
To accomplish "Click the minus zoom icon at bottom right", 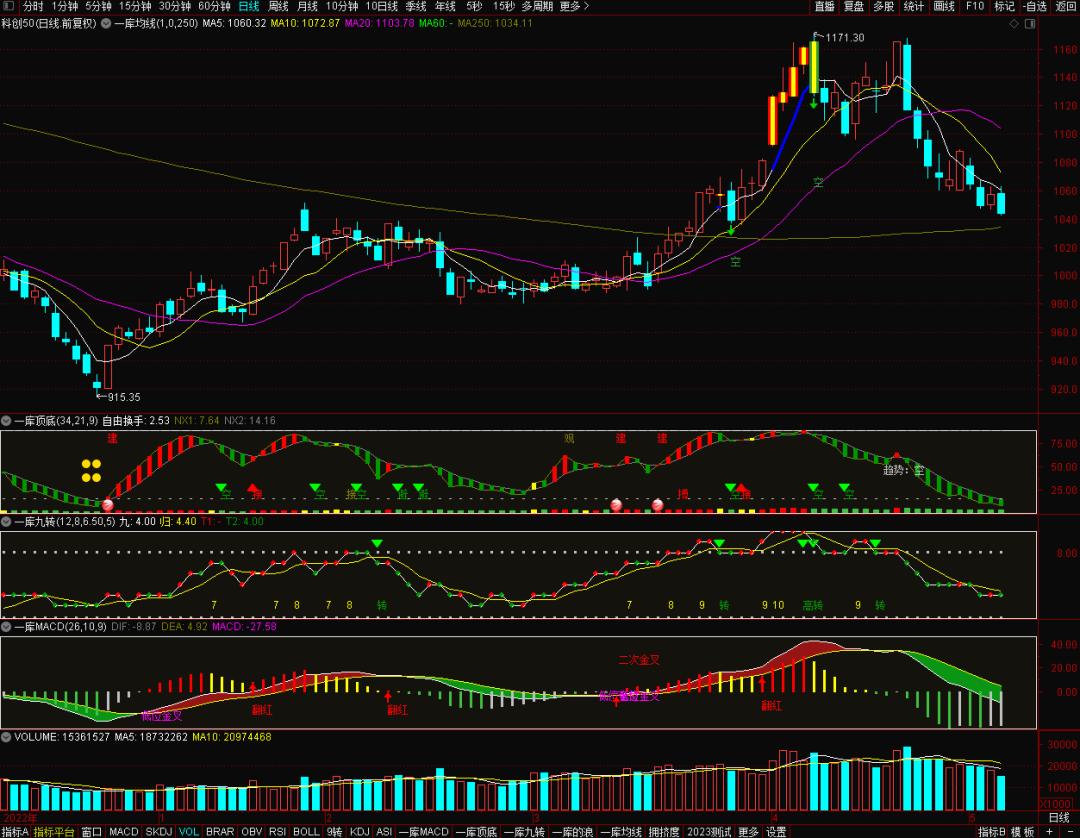I will tap(1068, 832).
